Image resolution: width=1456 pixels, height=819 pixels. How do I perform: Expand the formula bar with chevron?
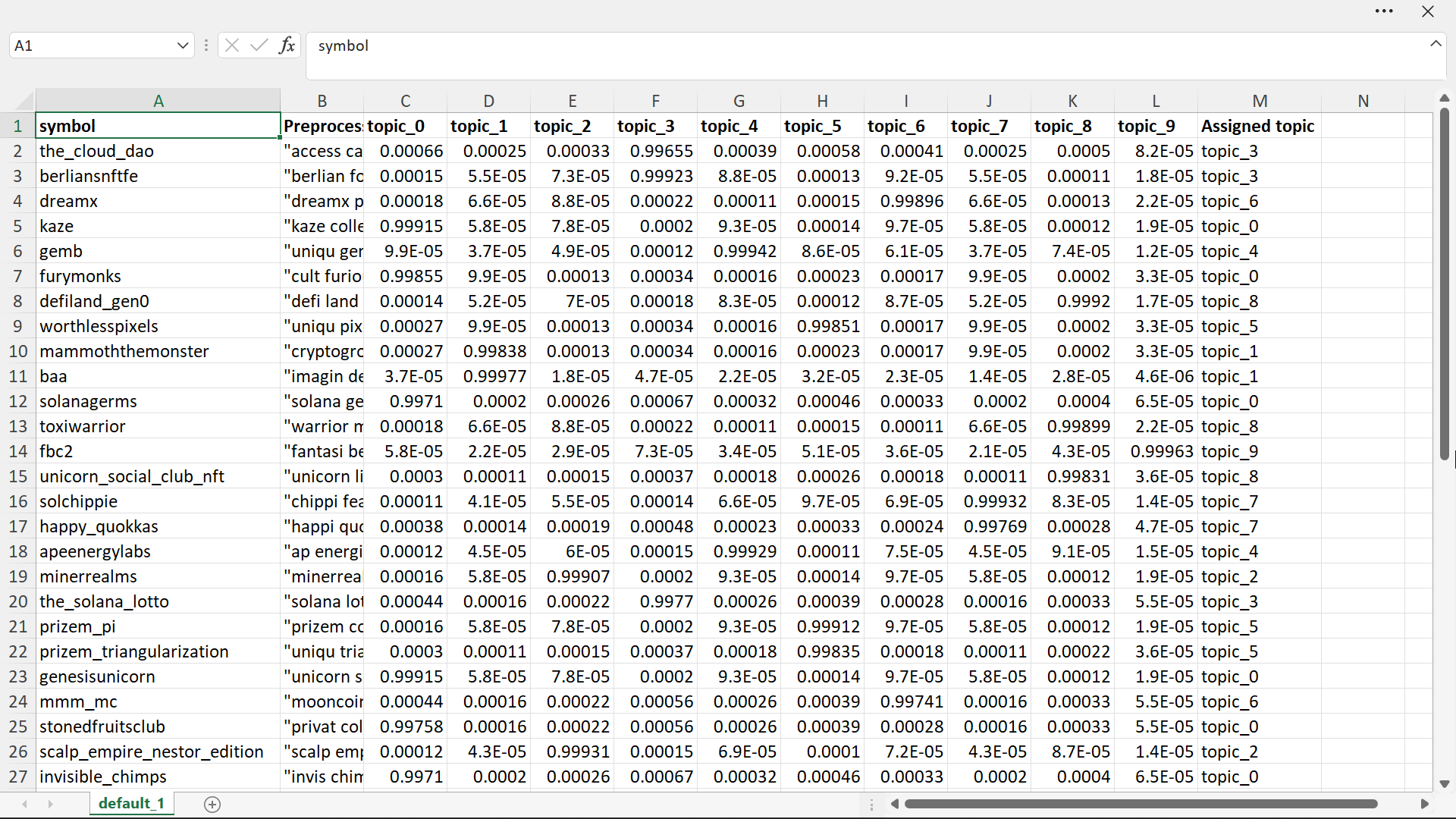[x=1435, y=44]
